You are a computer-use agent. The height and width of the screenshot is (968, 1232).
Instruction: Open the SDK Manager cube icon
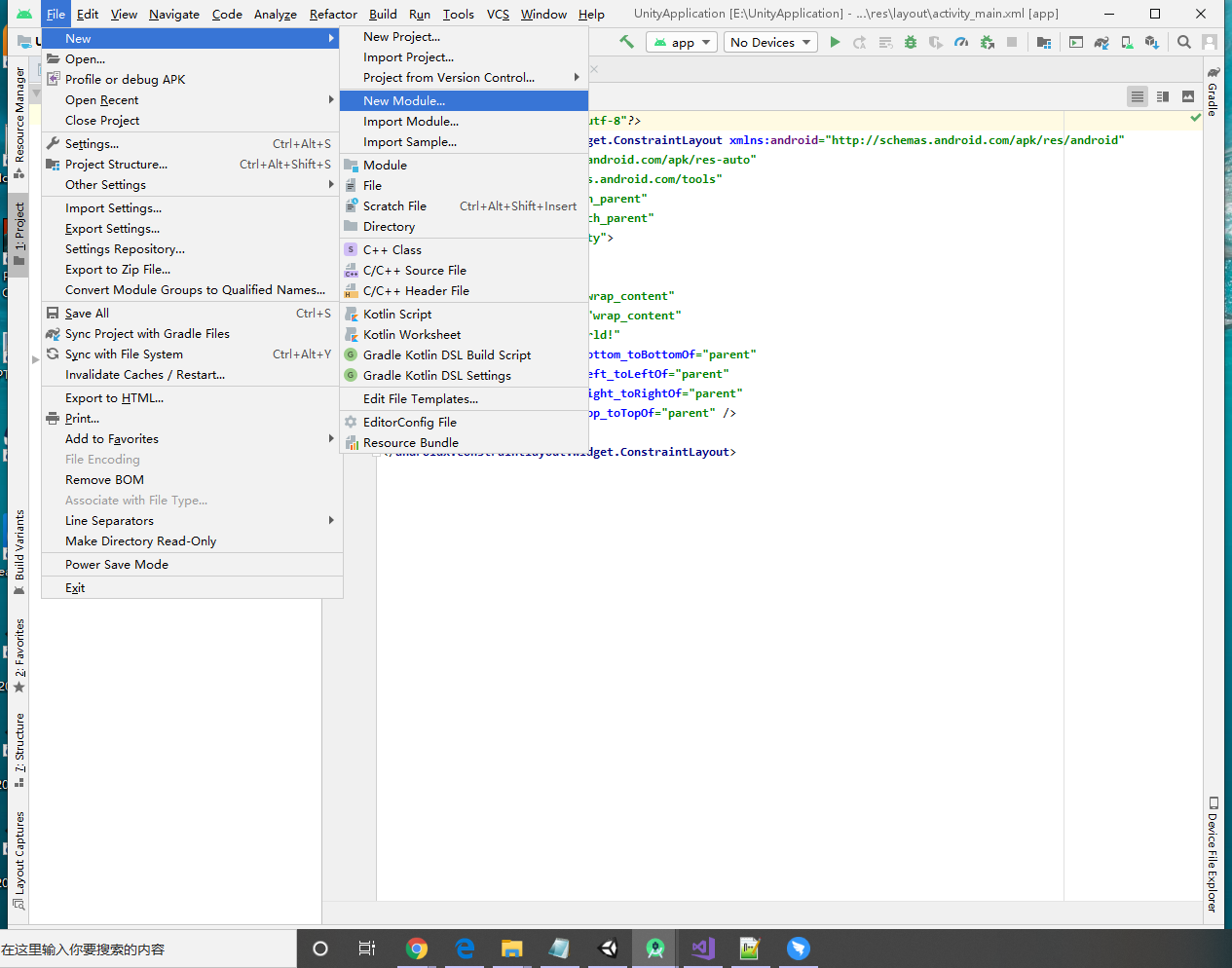pos(1152,42)
